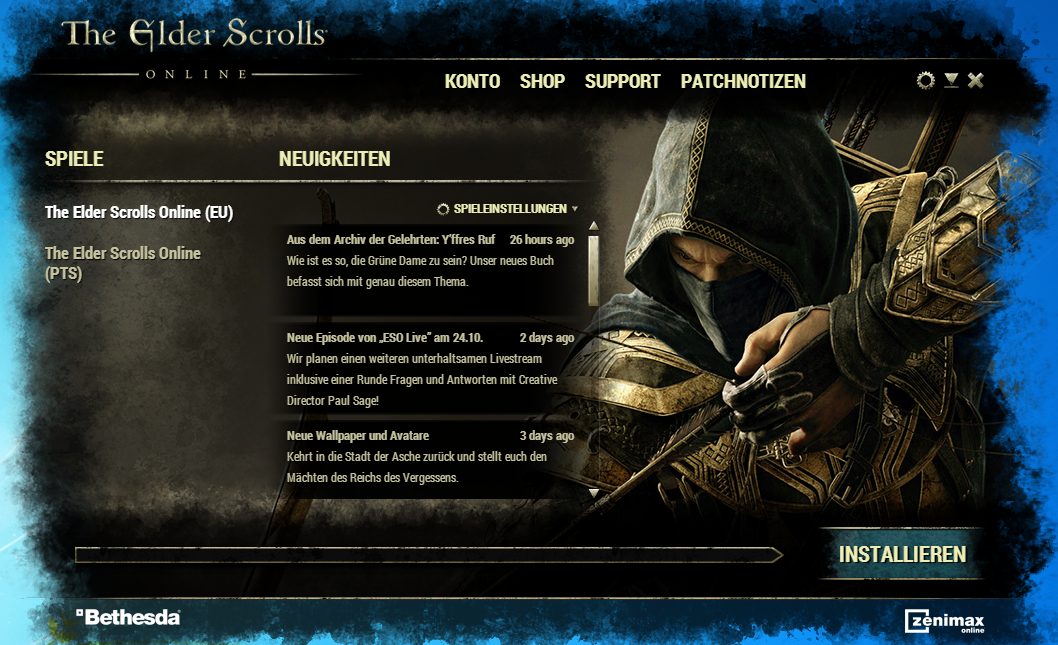Expand the Spieleinstellungen dropdown arrow
The width and height of the screenshot is (1058, 645).
(575, 209)
